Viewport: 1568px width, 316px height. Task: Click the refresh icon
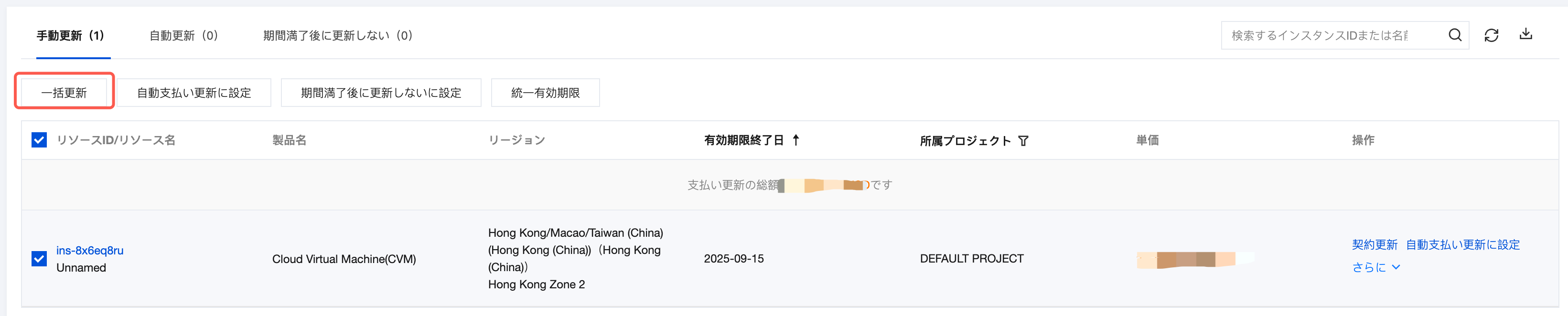1491,35
